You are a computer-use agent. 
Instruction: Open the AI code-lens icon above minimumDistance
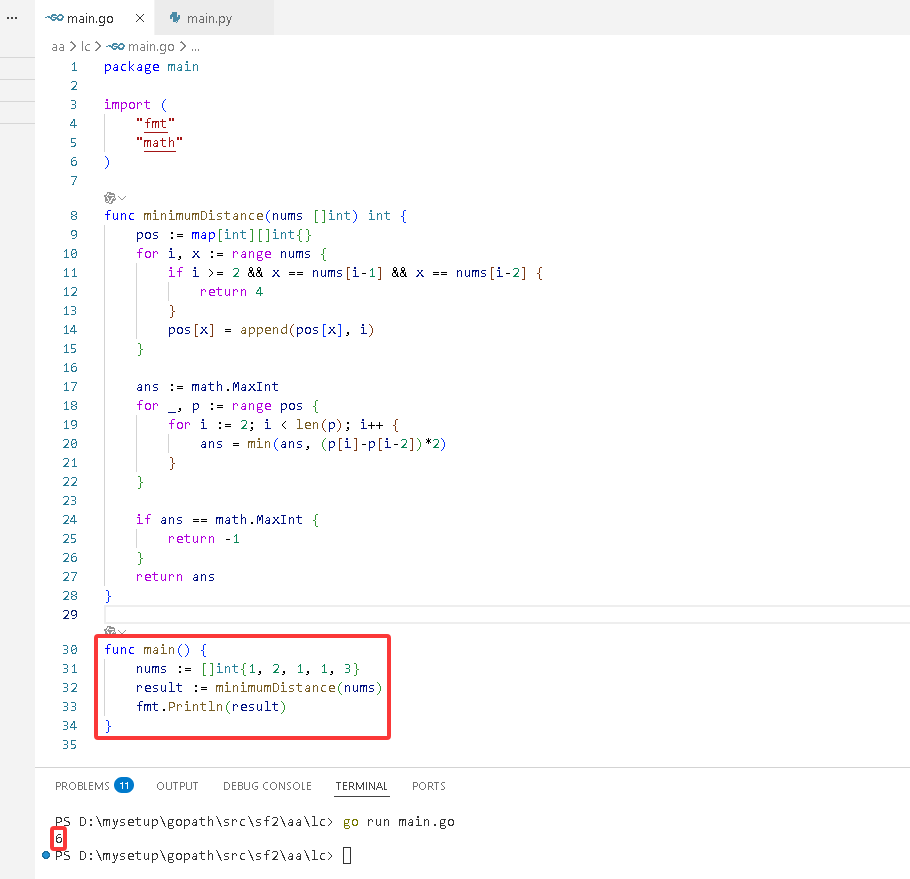tap(110, 198)
